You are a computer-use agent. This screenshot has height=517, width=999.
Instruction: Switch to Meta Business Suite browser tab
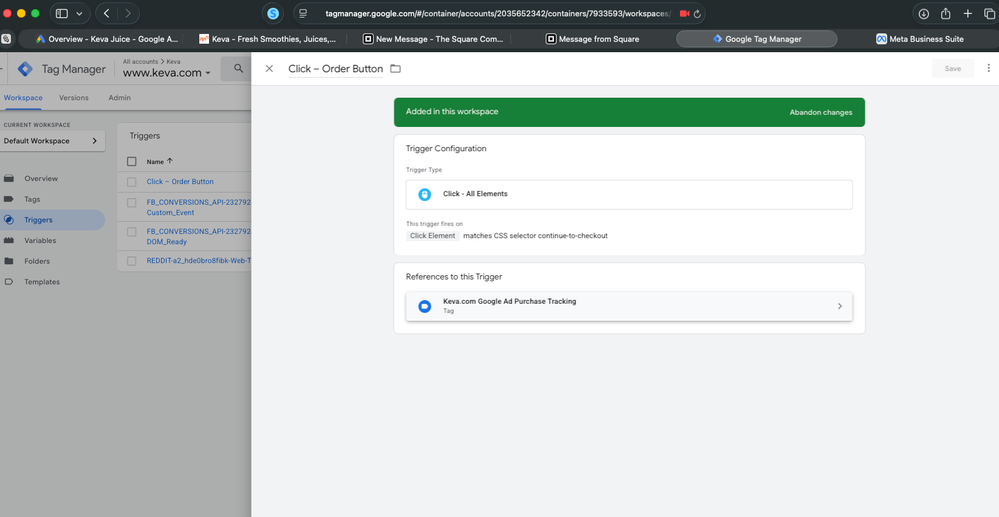point(920,39)
